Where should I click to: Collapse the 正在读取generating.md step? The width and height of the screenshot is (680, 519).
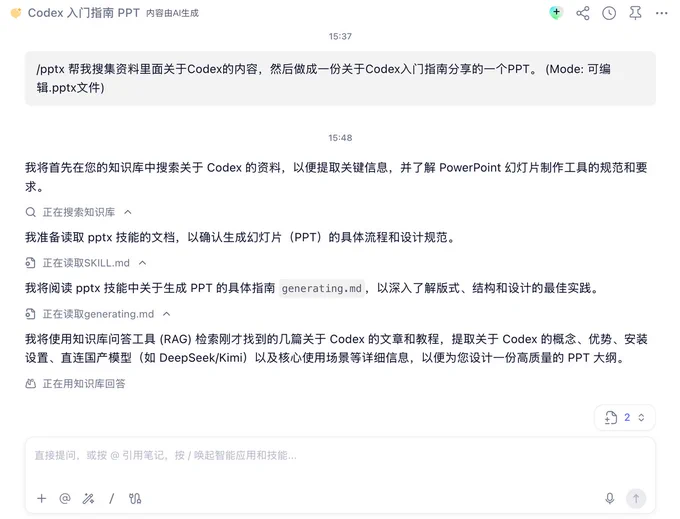coord(167,314)
